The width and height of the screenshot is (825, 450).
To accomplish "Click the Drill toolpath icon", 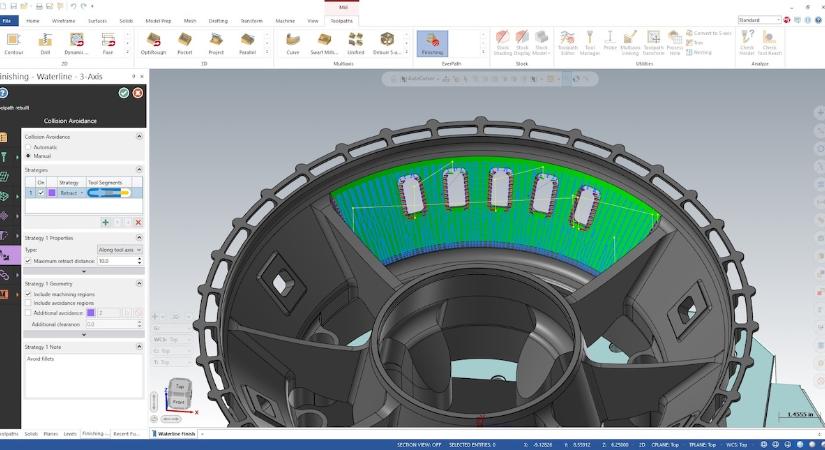I will (46, 41).
